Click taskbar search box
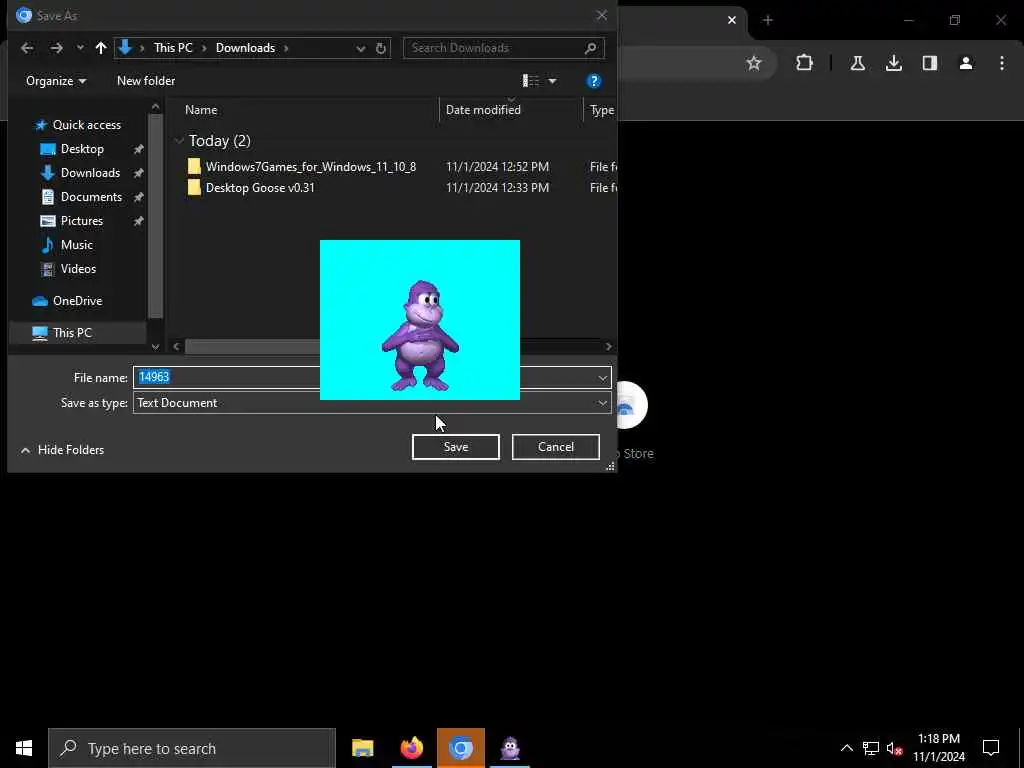The image size is (1024, 768). tap(192, 748)
